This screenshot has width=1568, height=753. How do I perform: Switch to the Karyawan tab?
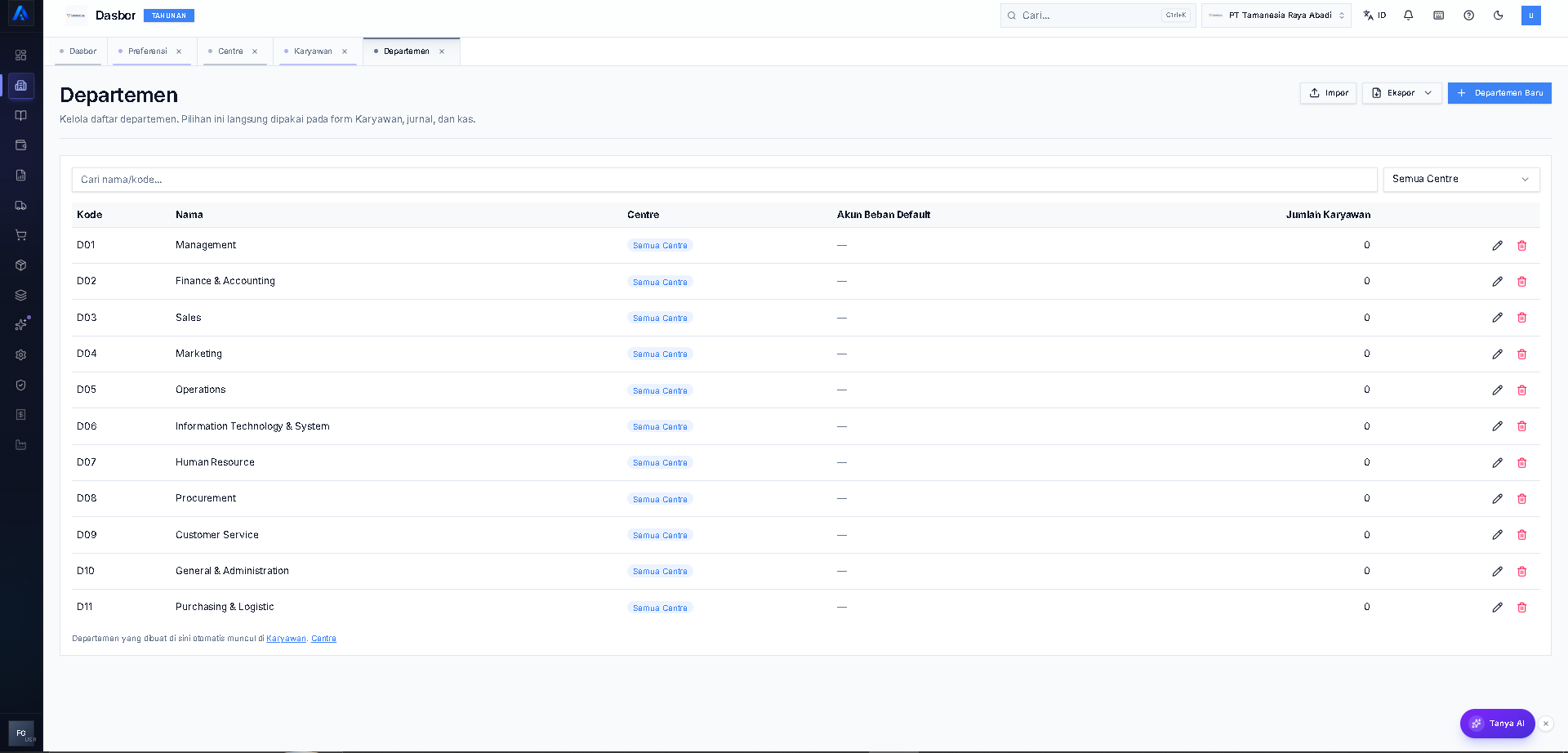point(313,51)
